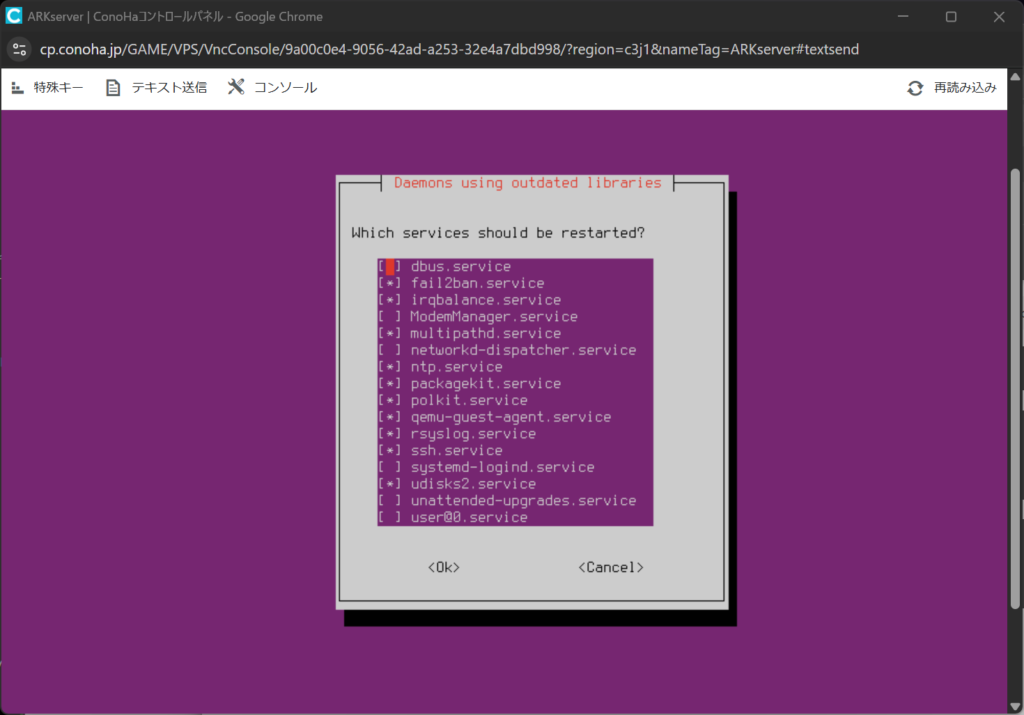
Task: Click the reload circular arrows icon
Action: (x=915, y=88)
